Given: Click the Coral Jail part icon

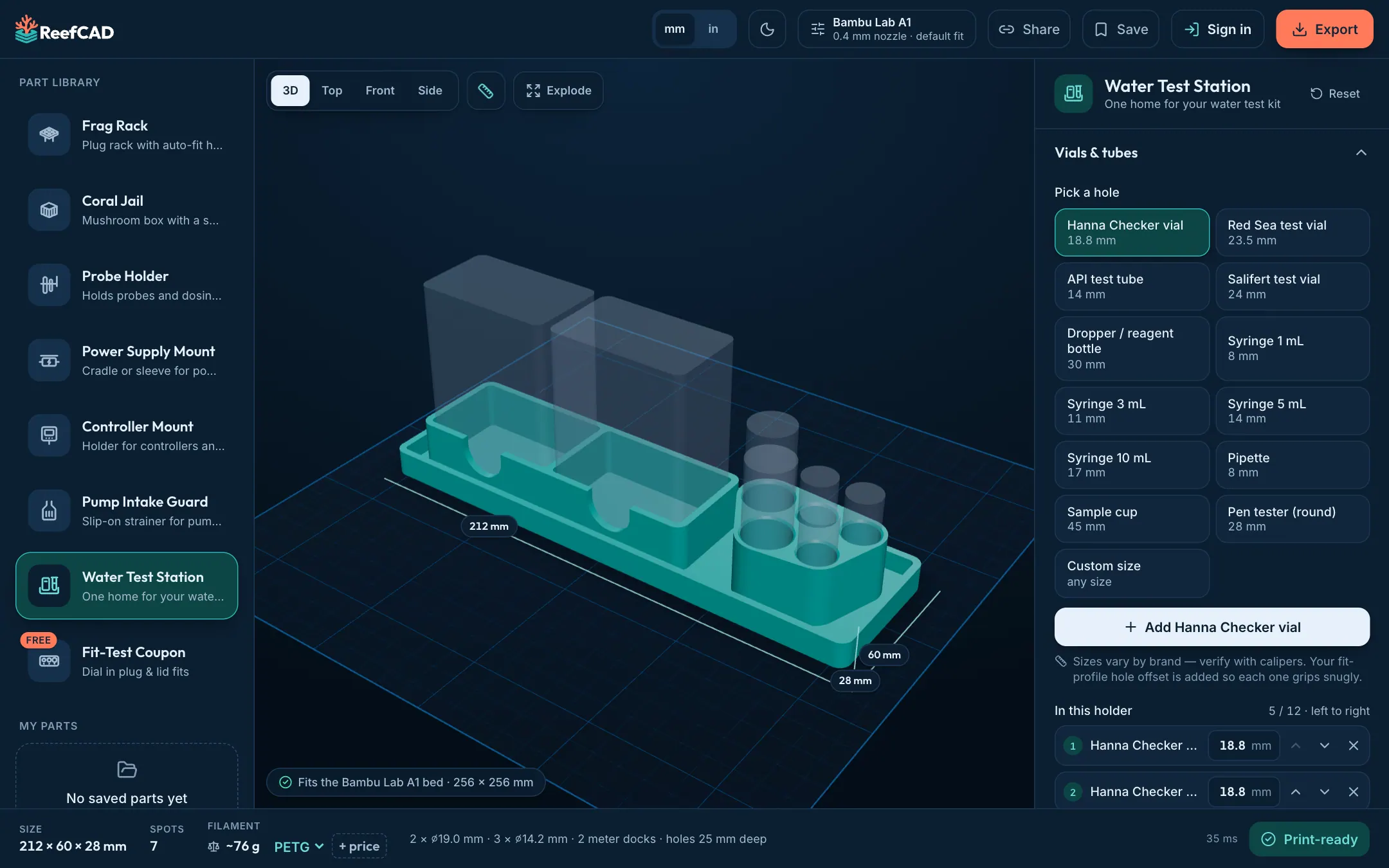Looking at the screenshot, I should click(49, 210).
